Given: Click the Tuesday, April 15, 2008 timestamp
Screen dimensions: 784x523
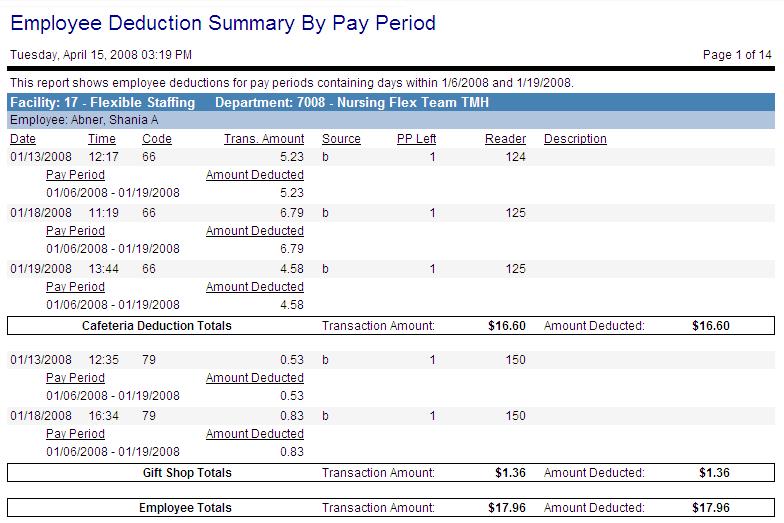Looking at the screenshot, I should click(x=101, y=55).
